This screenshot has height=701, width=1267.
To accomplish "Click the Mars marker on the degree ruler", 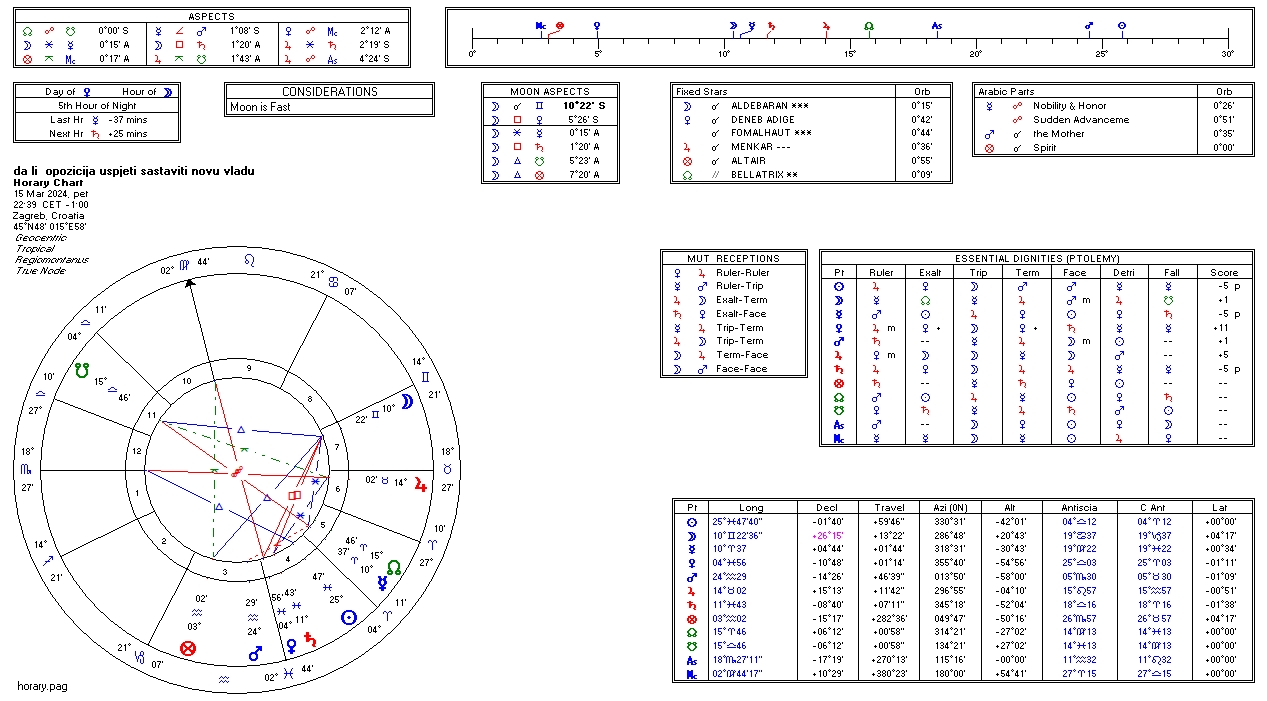I will tap(1088, 25).
